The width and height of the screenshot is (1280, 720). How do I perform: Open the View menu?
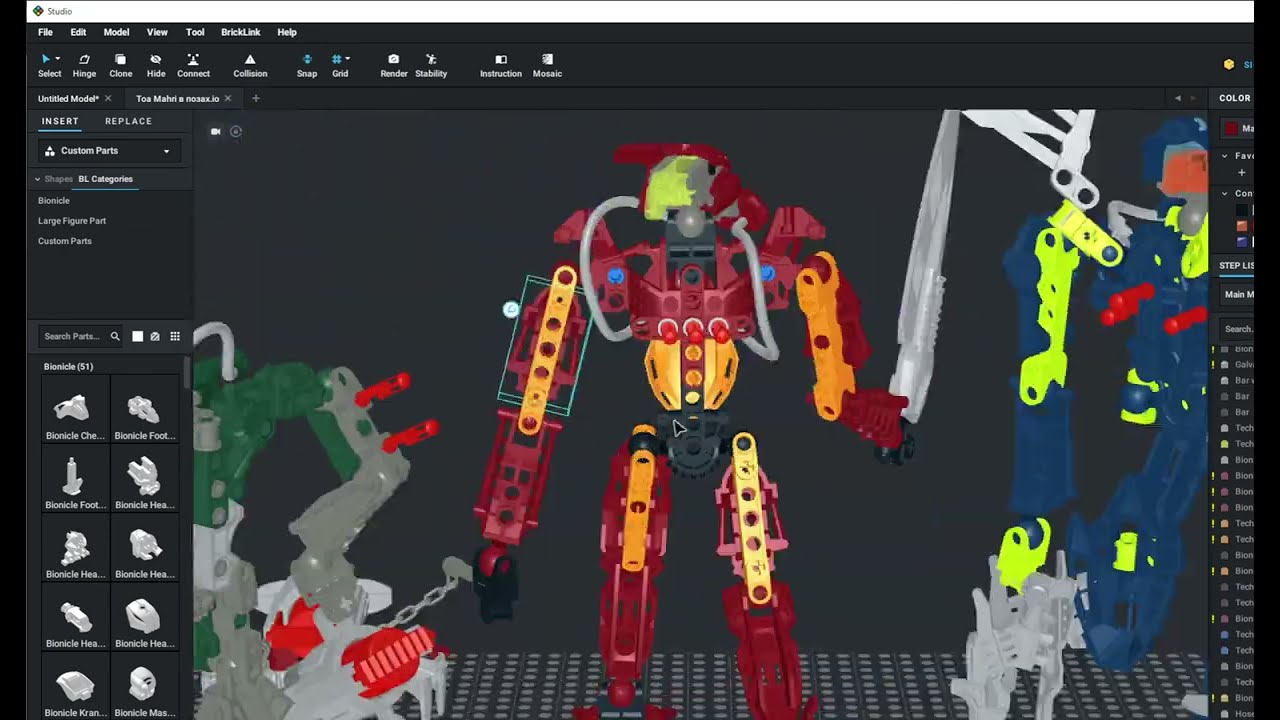coord(157,32)
